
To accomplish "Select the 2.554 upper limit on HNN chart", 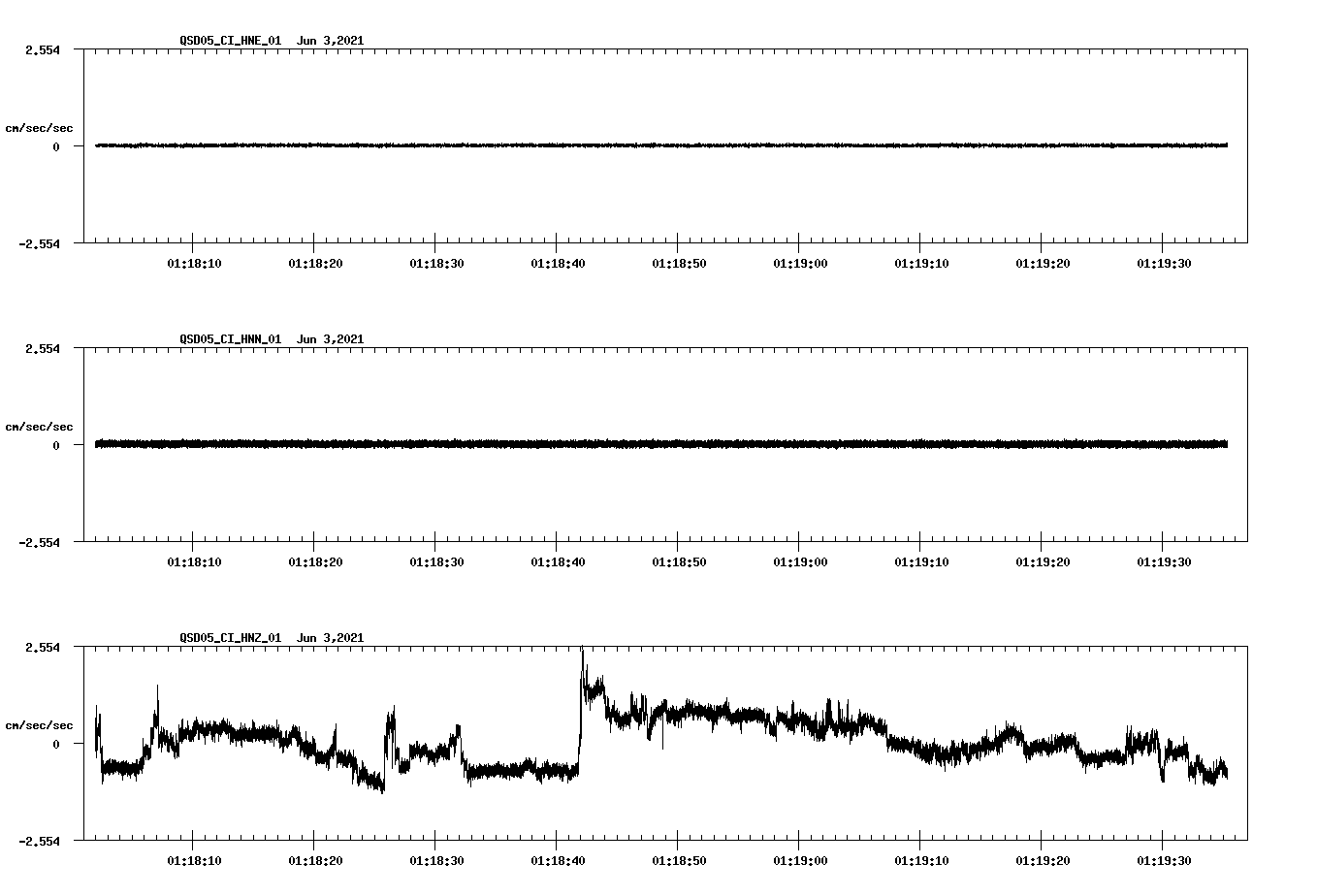I will 42,348.
